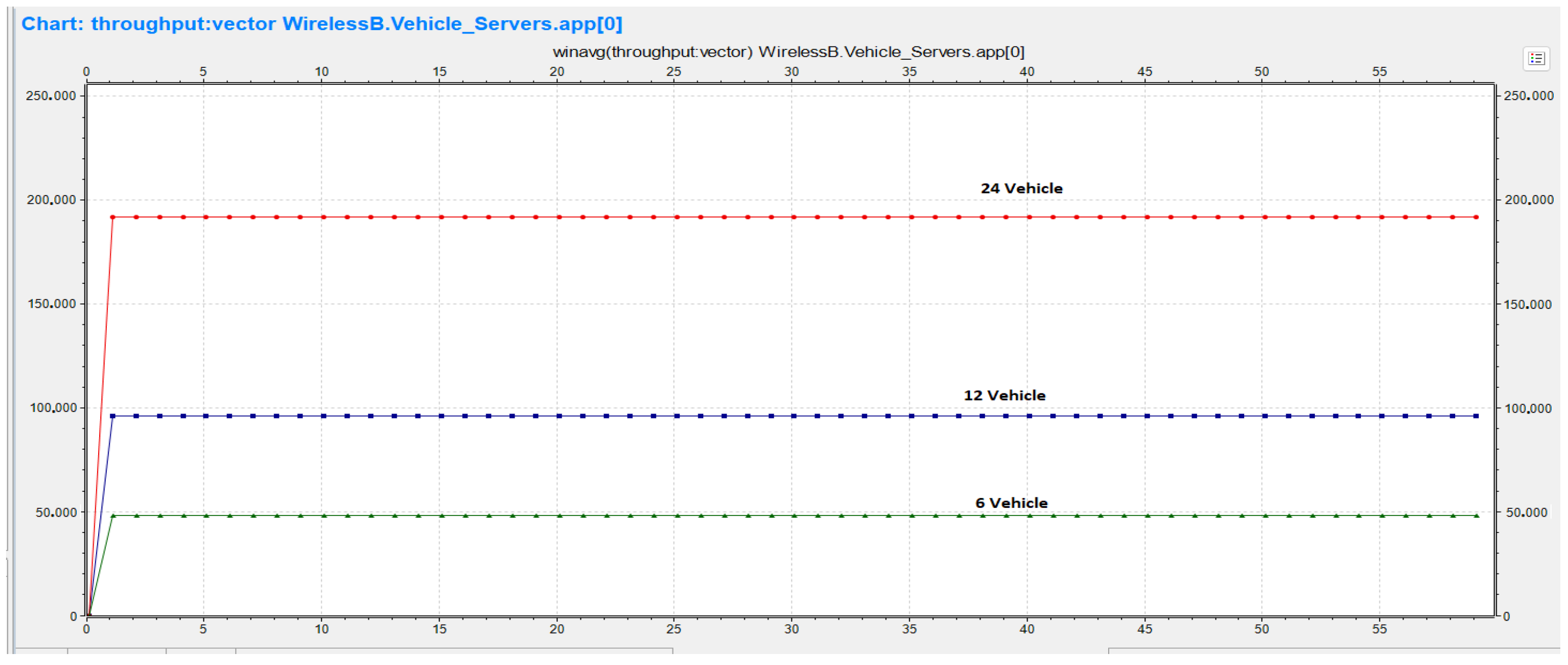The image size is (1568, 665).
Task: Select the '24 Vehicle' label
Action: point(1021,188)
